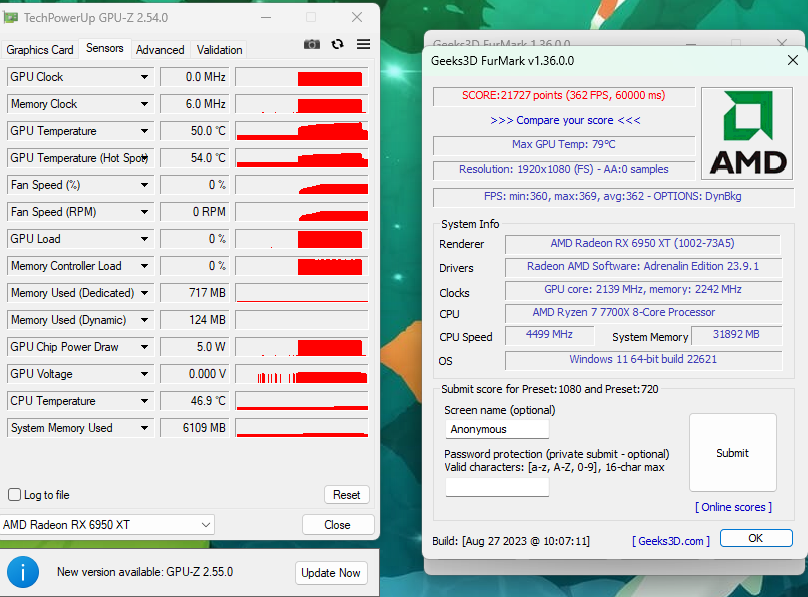Click the blue info icon in update bar
Screen dimensions: 808x597
pyautogui.click(x=23, y=572)
